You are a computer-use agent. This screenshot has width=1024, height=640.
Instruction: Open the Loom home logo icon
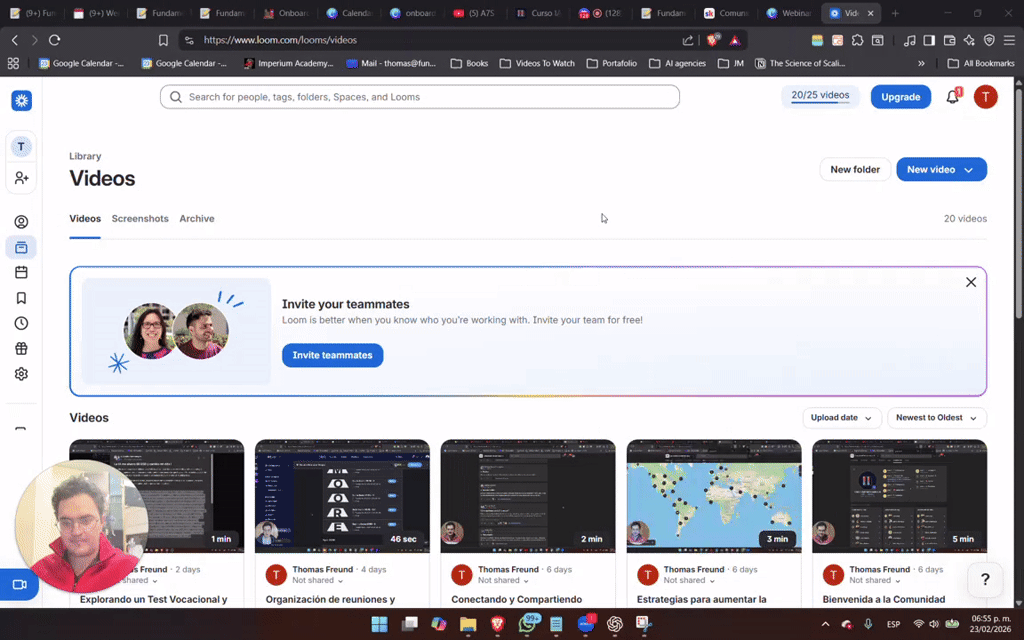(22, 101)
